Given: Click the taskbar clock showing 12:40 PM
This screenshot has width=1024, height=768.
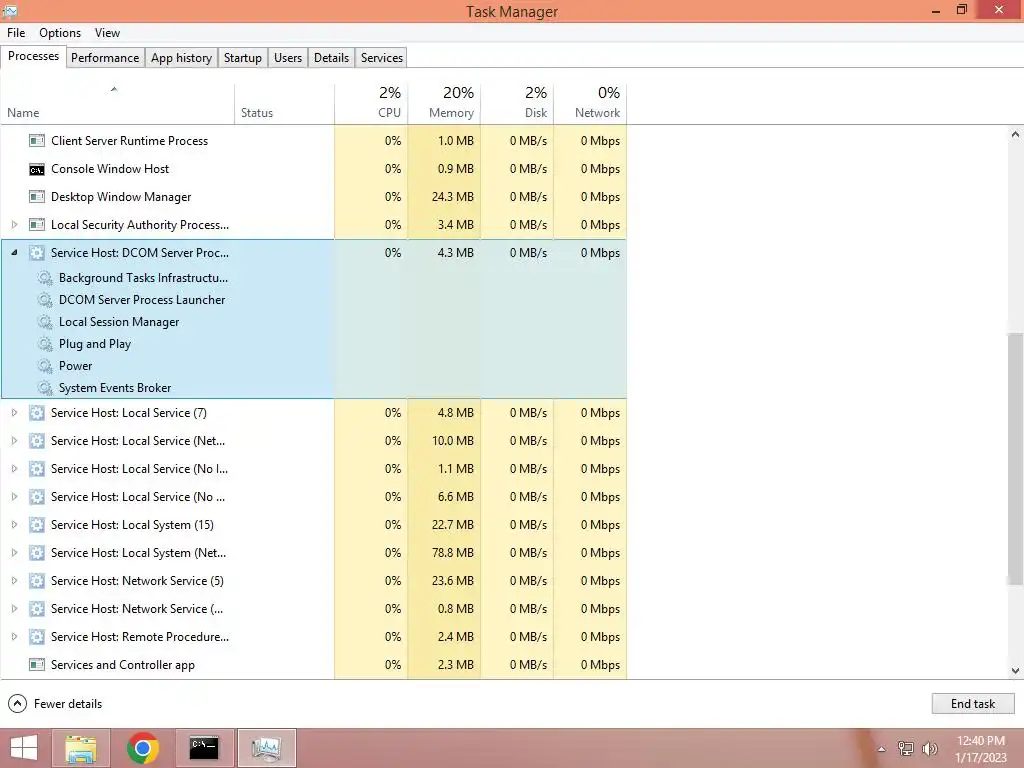Looking at the screenshot, I should pos(981,749).
